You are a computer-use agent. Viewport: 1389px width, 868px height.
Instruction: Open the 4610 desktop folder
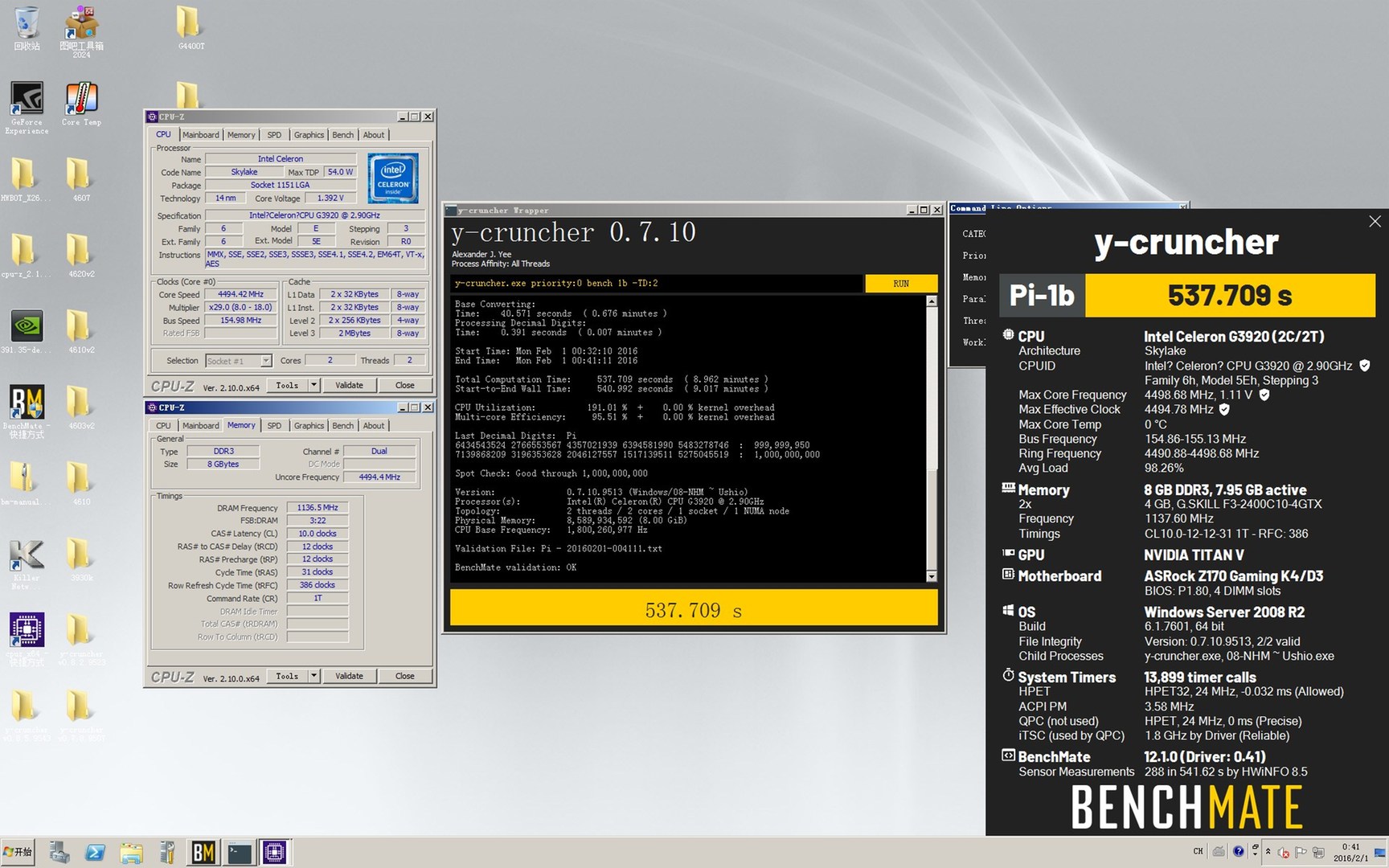(81, 483)
